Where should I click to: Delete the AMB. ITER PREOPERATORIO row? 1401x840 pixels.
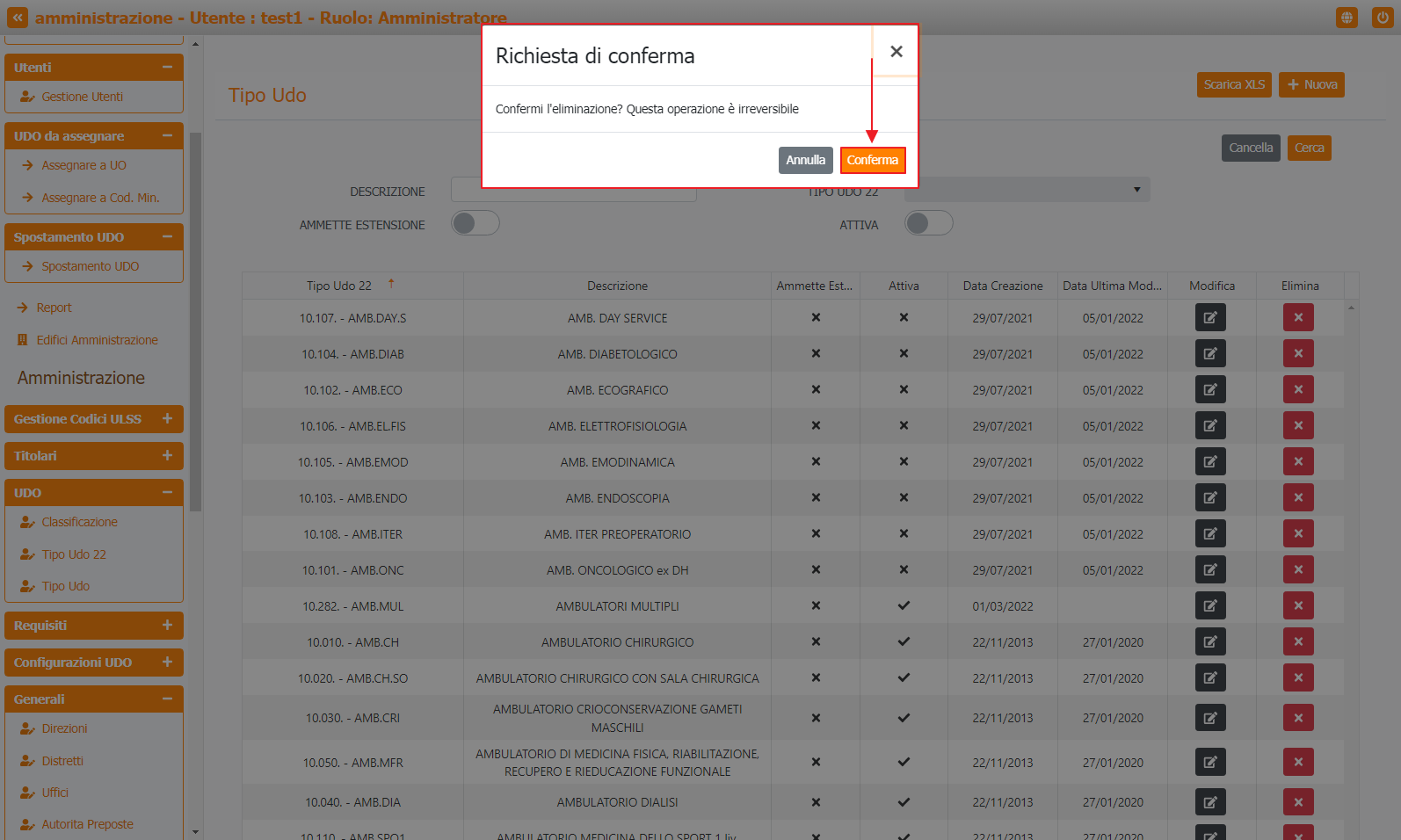[x=1298, y=533]
